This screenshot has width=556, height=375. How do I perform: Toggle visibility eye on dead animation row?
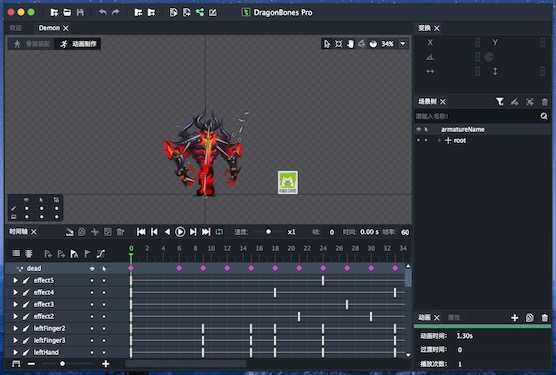tap(92, 269)
